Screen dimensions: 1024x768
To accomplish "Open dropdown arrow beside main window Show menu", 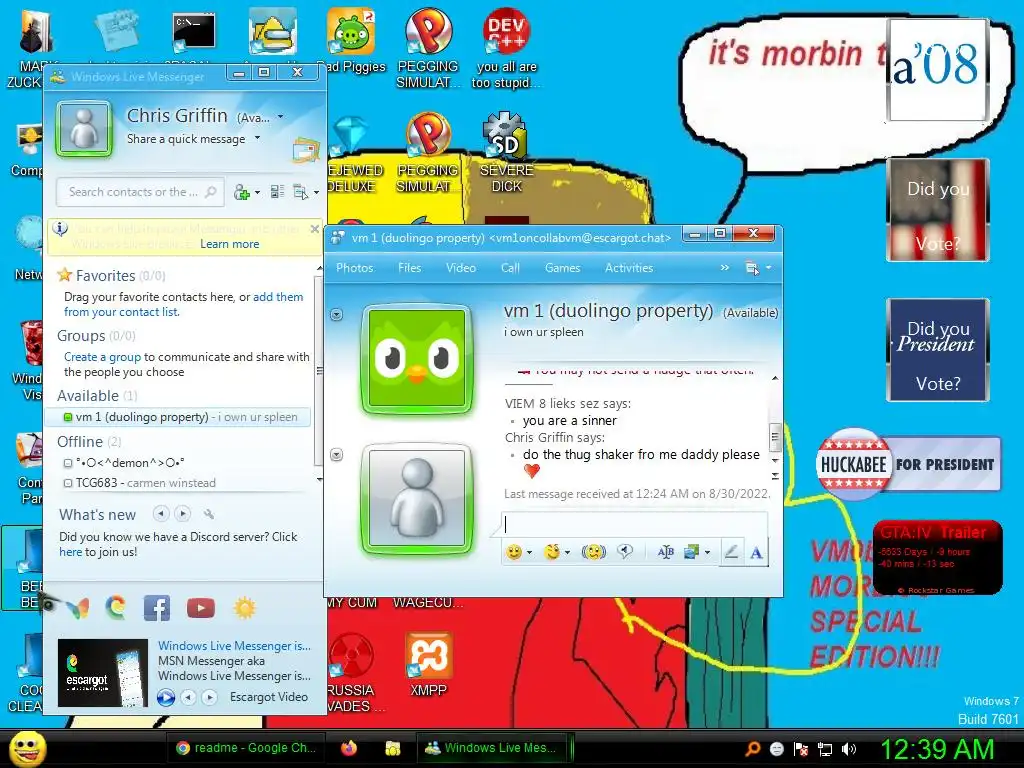I will [x=316, y=193].
